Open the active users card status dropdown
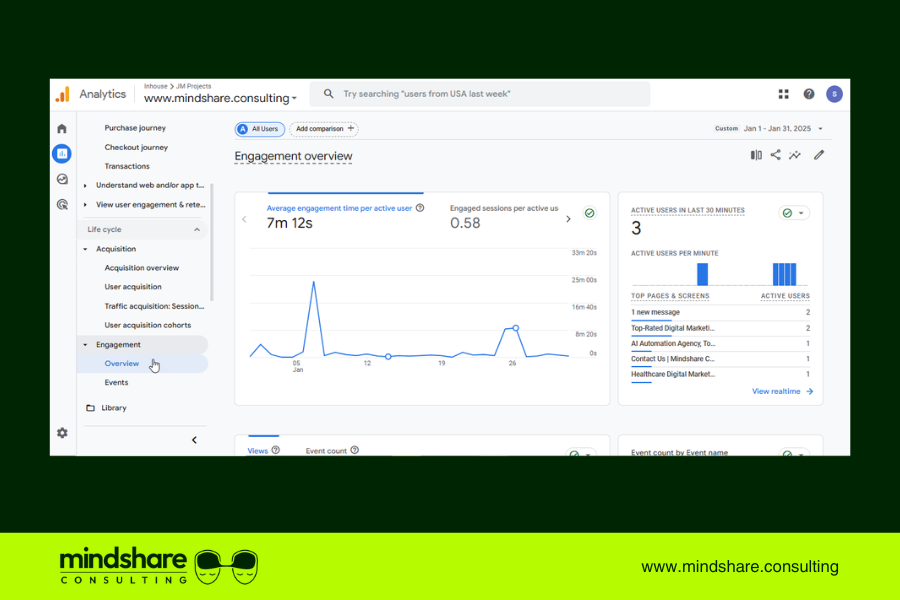 coord(794,213)
